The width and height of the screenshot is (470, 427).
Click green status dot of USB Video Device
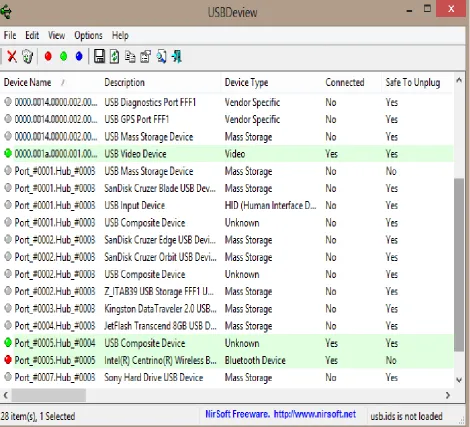(x=8, y=153)
